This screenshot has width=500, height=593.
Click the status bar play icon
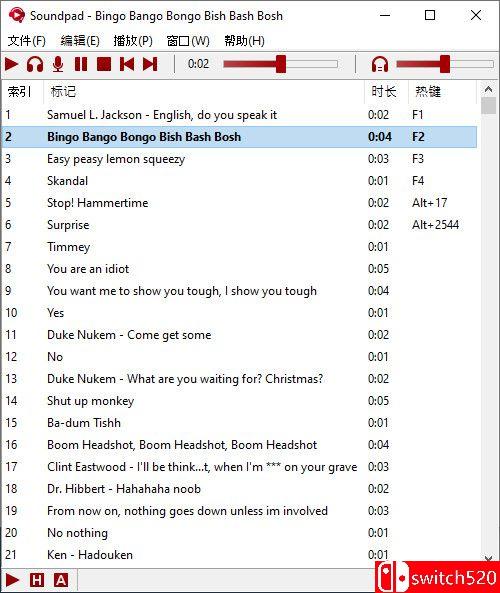point(12,580)
